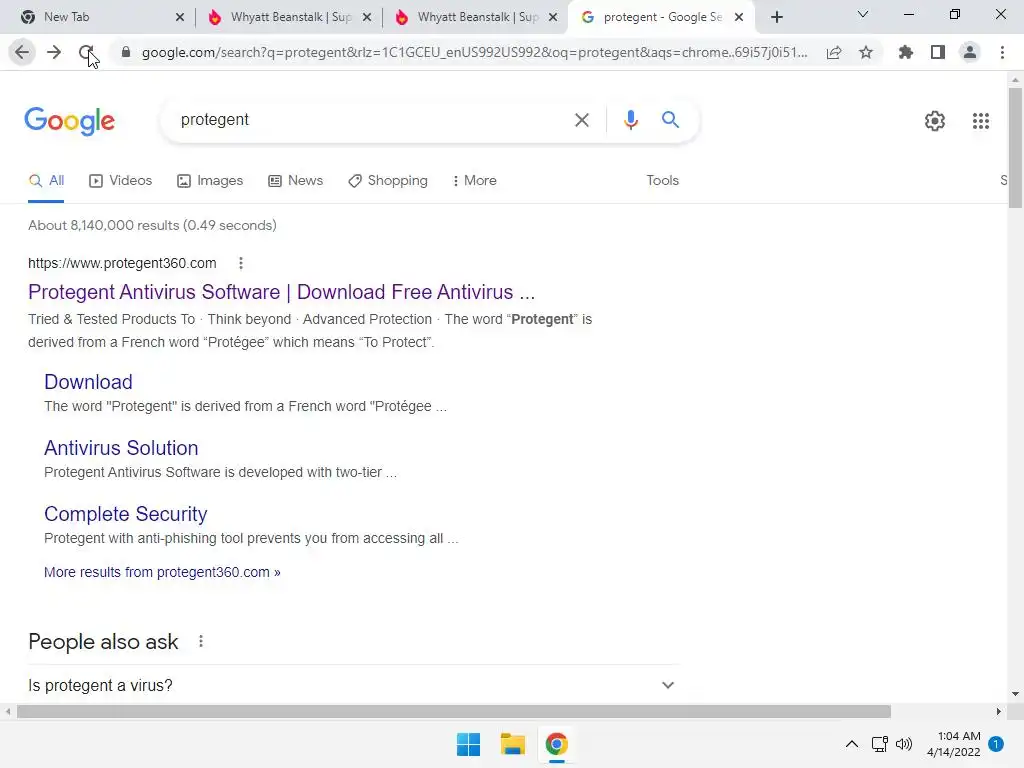
Task: Click the Chrome address bar URL
Action: point(475,52)
